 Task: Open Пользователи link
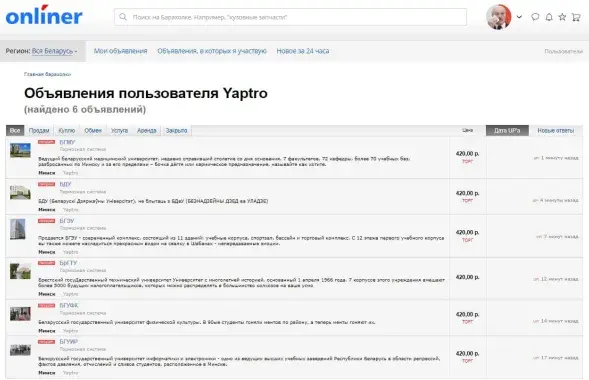[x=563, y=51]
